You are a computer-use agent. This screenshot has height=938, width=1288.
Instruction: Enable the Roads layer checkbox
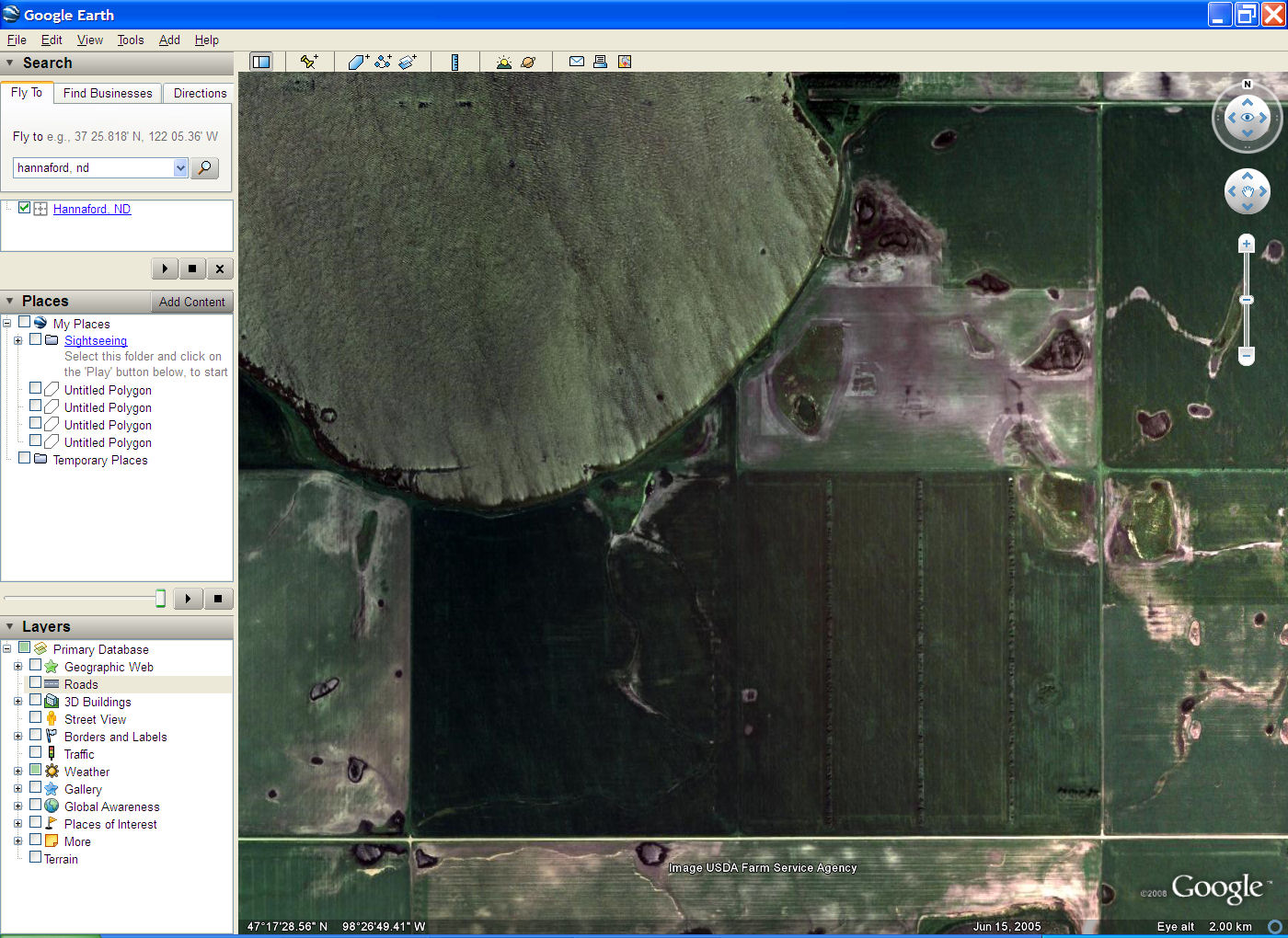click(35, 683)
